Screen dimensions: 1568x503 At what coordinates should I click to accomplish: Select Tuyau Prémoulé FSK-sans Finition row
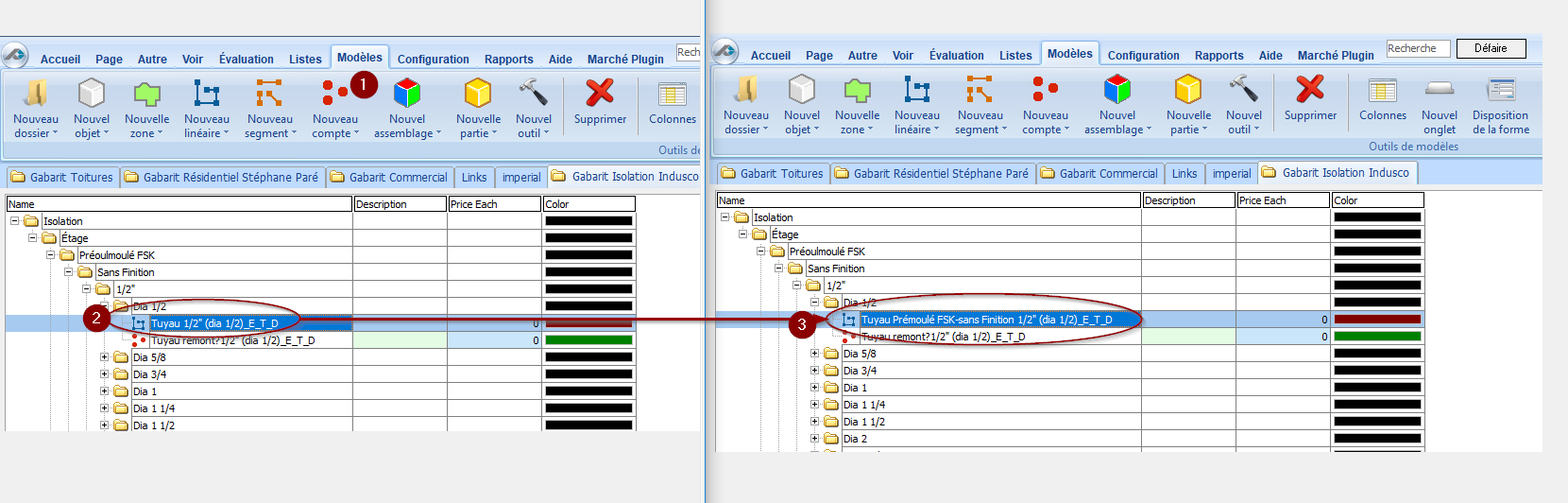(986, 320)
